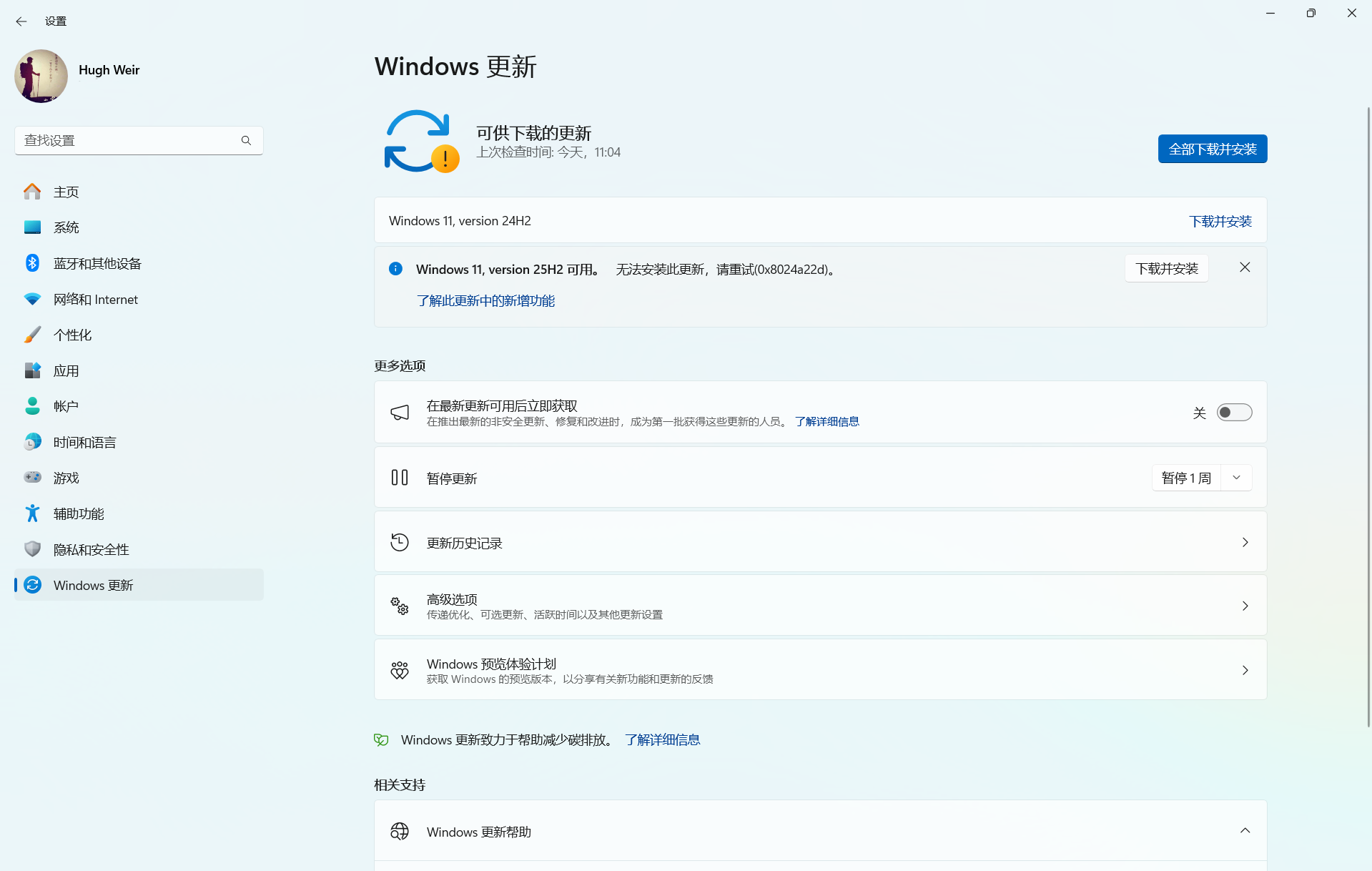1372x871 pixels.
Task: Click the back arrow icon
Action: 21,21
